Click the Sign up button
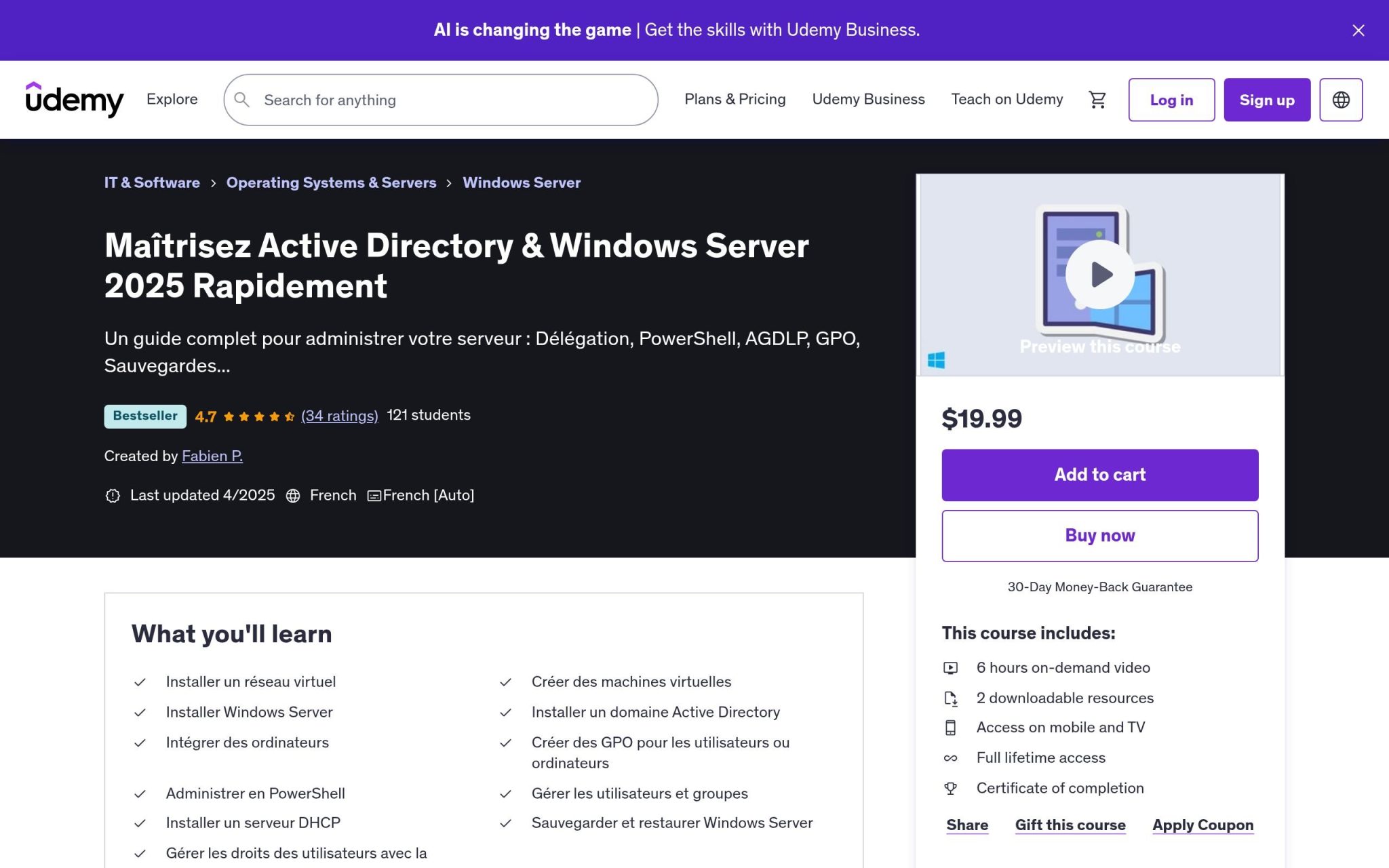The height and width of the screenshot is (868, 1389). click(x=1267, y=100)
